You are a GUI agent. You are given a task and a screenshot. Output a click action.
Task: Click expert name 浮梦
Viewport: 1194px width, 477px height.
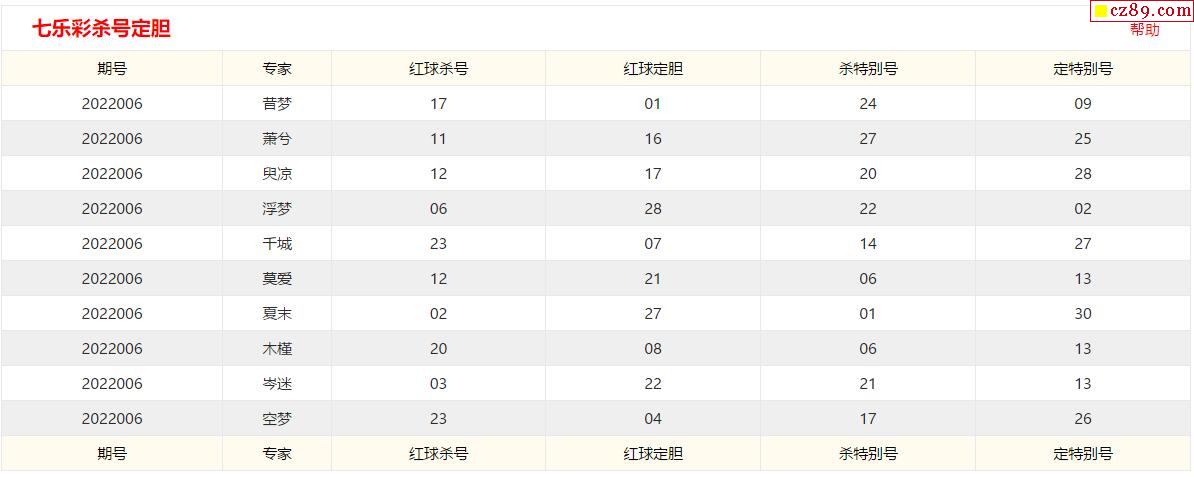pyautogui.click(x=277, y=209)
